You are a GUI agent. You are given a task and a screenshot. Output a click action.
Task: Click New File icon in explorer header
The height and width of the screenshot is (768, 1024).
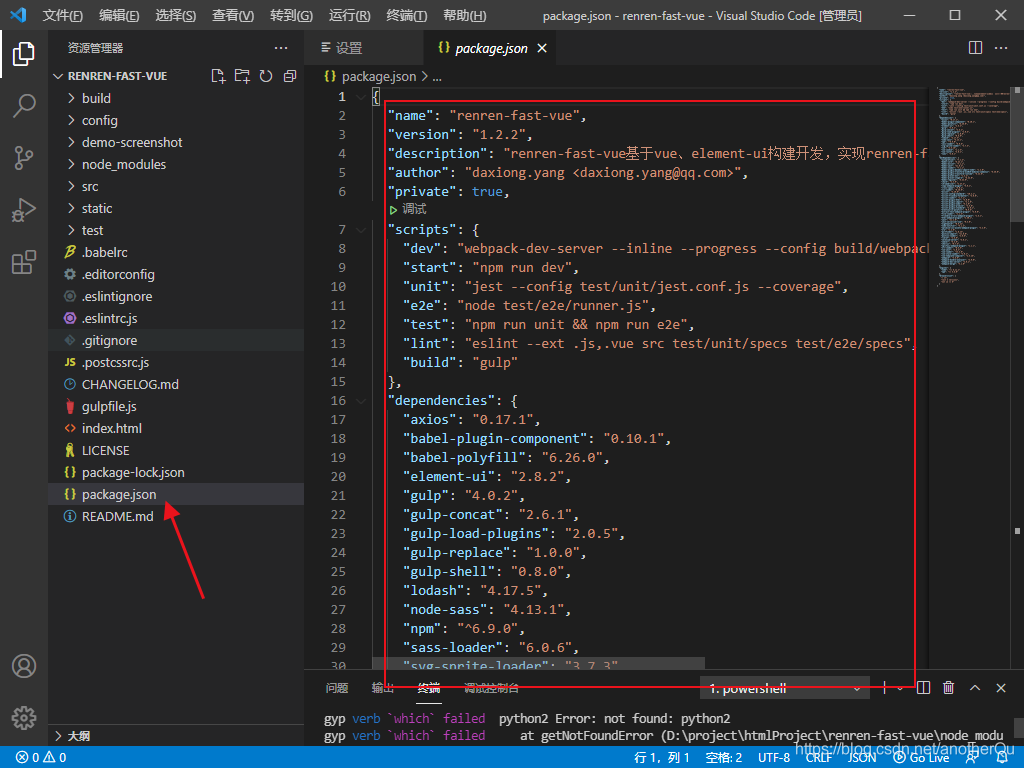tap(218, 76)
